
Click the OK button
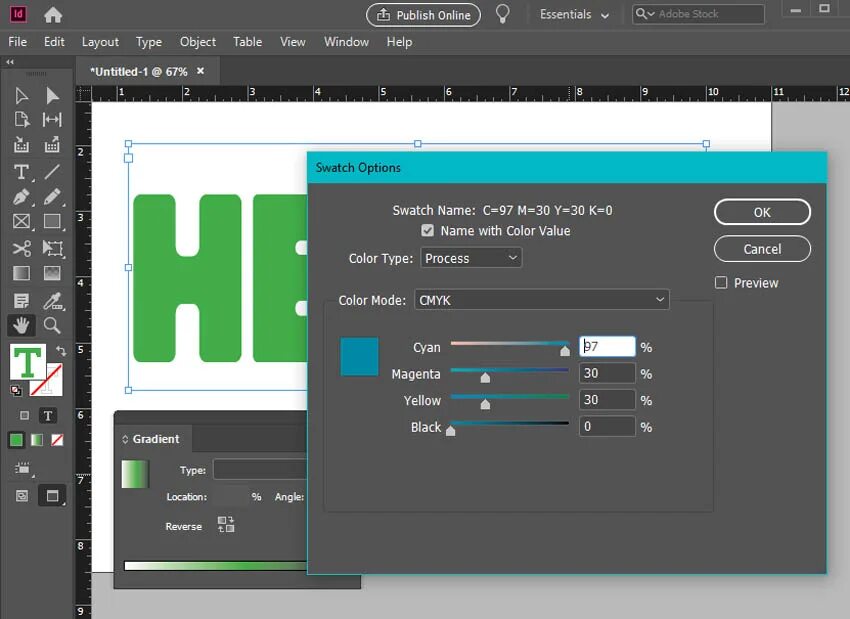(x=762, y=212)
